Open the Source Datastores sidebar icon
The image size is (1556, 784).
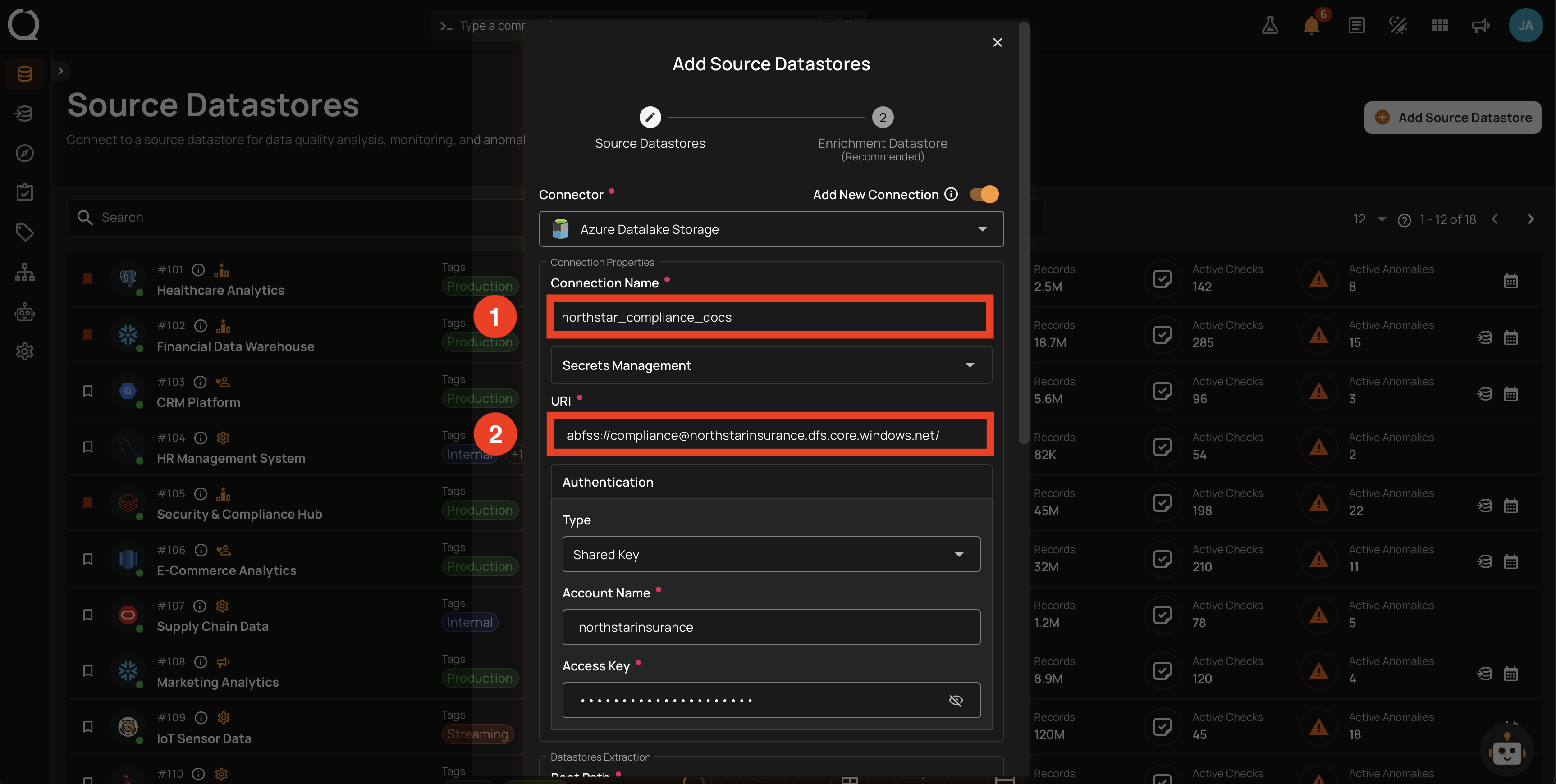tap(25, 74)
